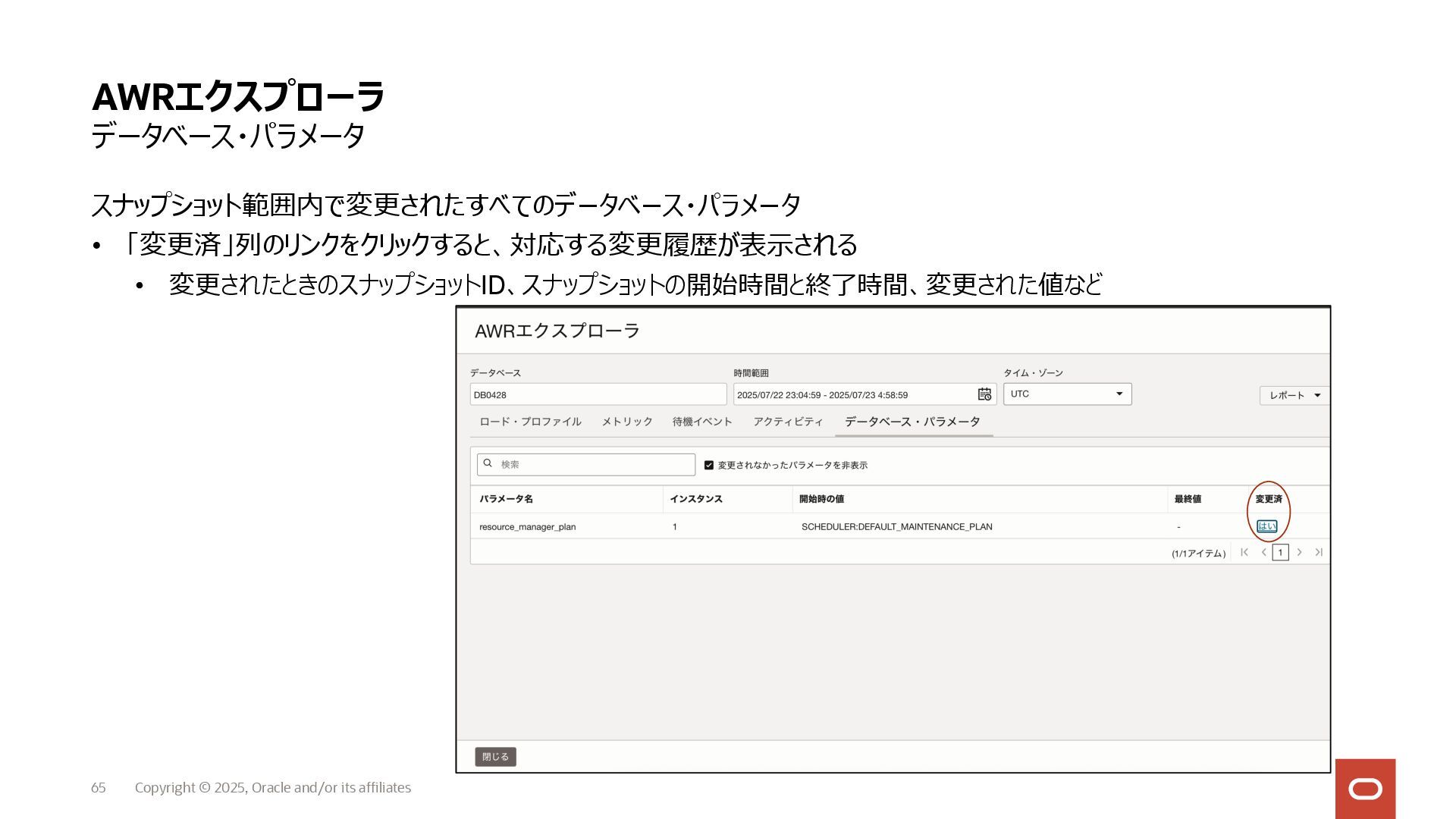Click the AWRエクスプローラ dialog title
The width and height of the screenshot is (1456, 819).
pos(557,331)
